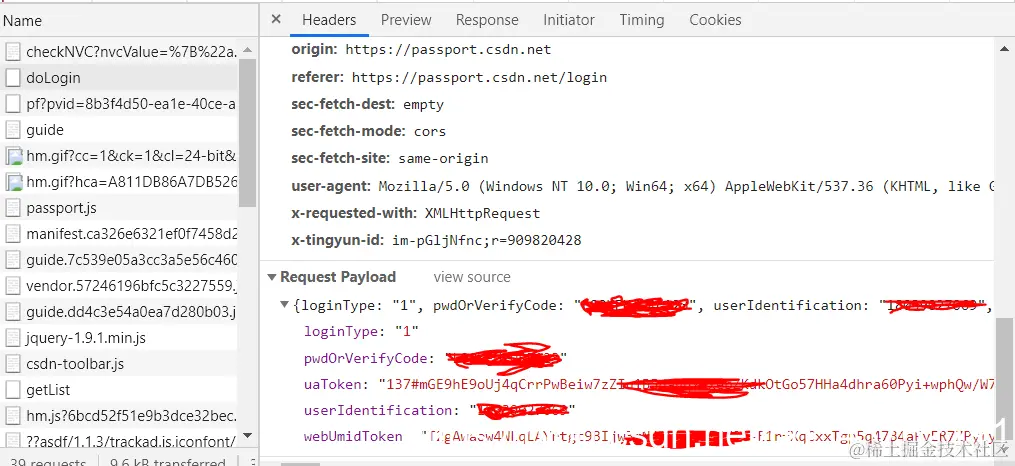Collapse the payload JSON object tree
Screen dimensions: 1015x466
pos(284,305)
